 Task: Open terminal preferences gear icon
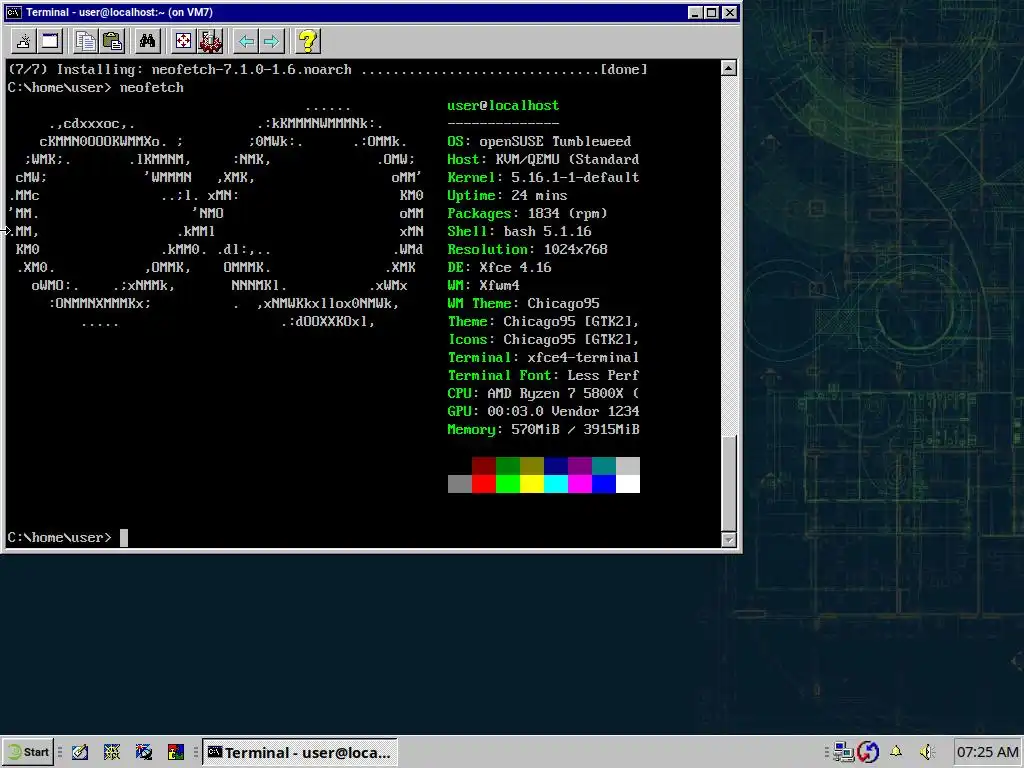coord(210,42)
